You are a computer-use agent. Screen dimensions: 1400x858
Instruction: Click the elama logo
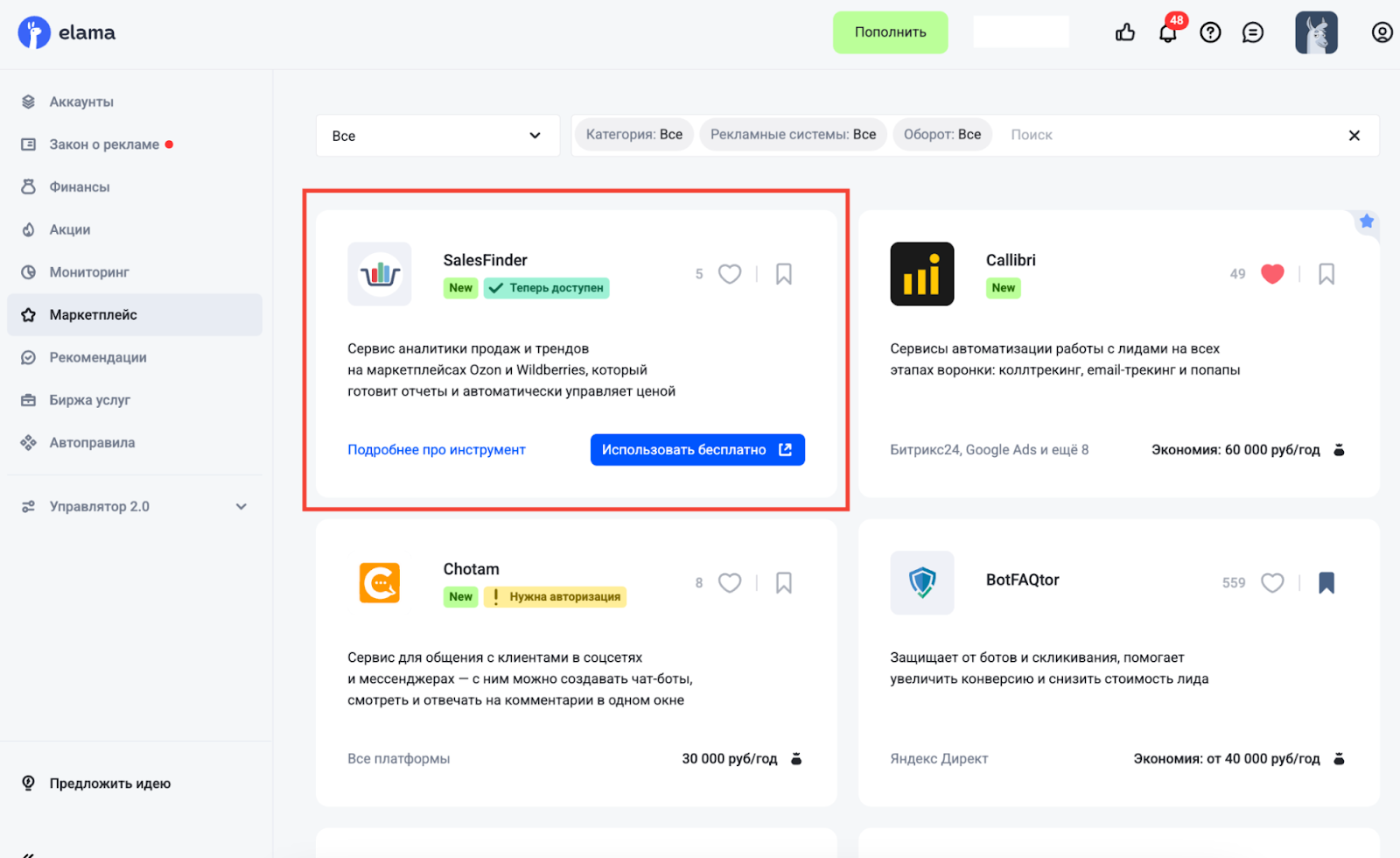67,33
